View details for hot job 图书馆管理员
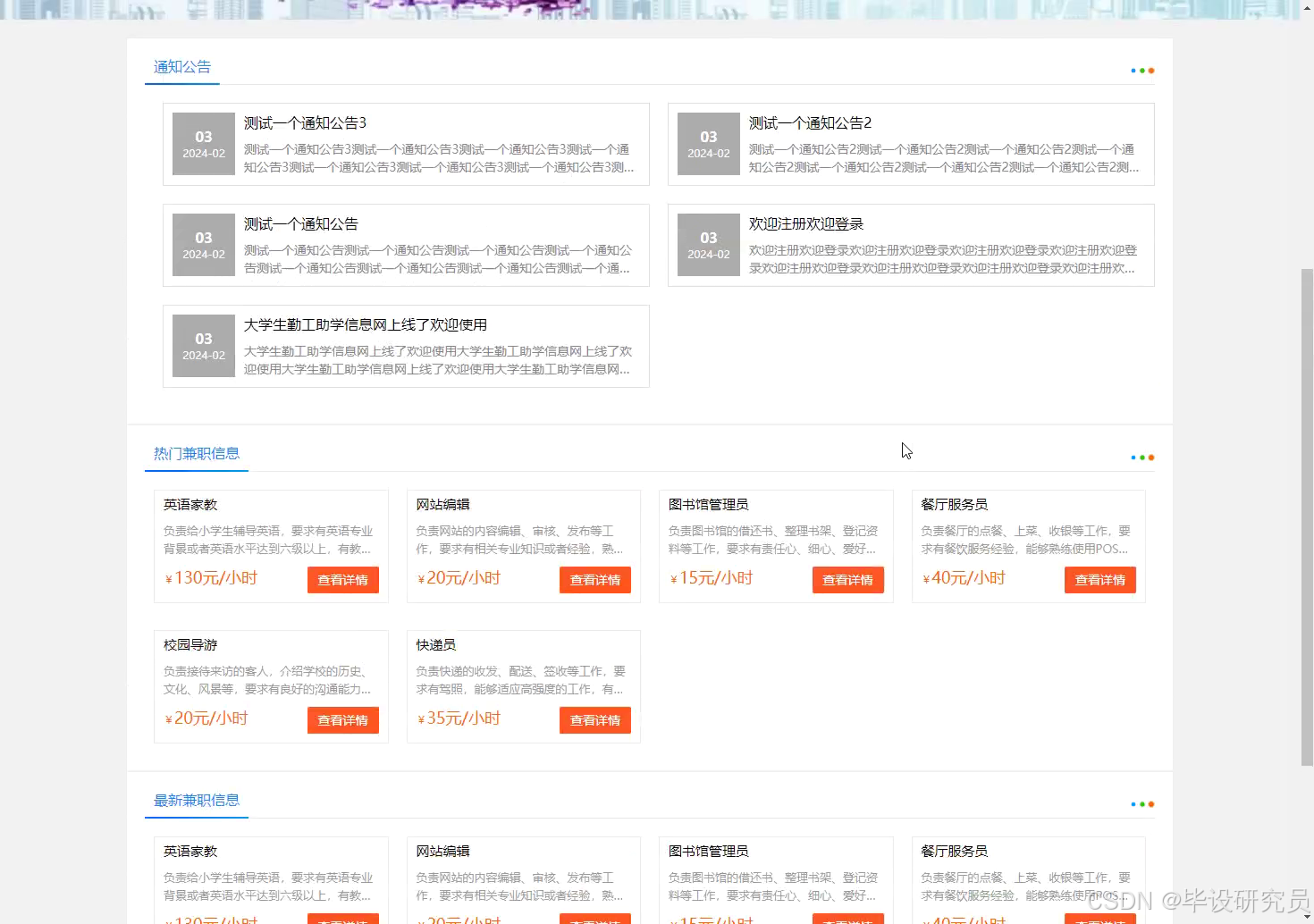 pyautogui.click(x=848, y=580)
